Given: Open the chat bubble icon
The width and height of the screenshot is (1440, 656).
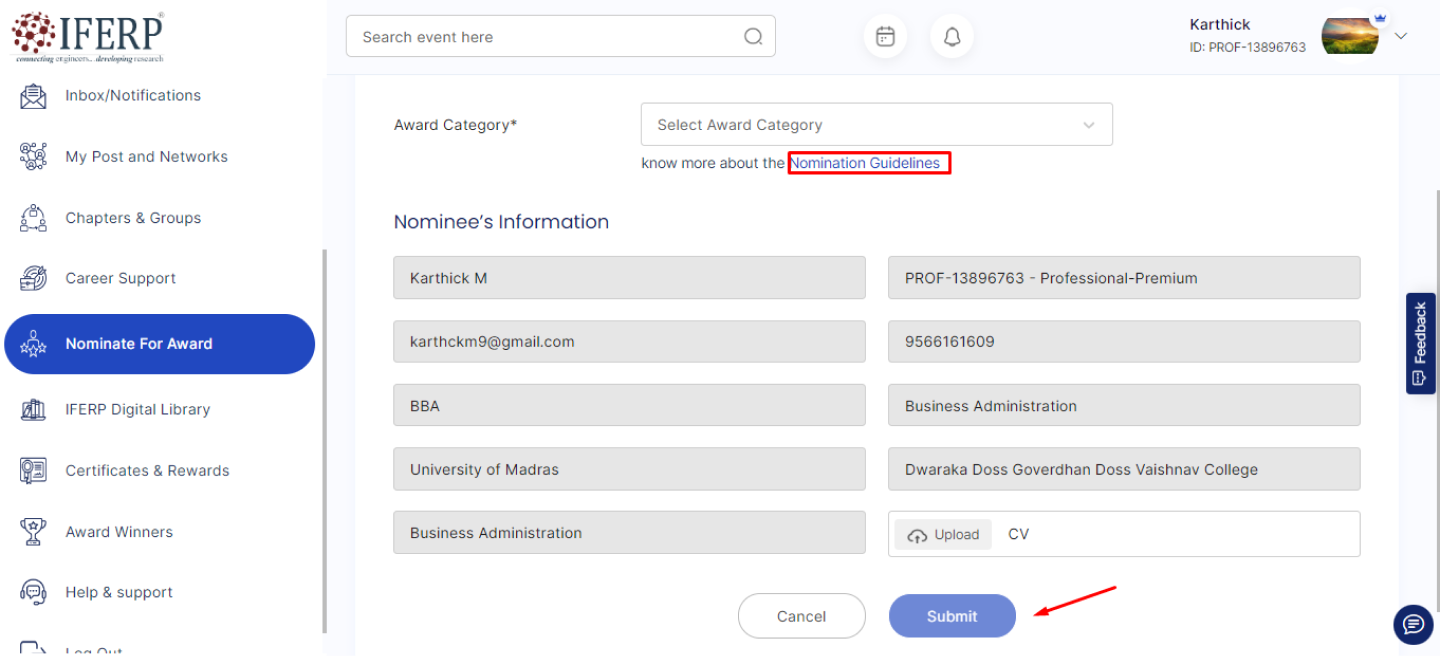Looking at the screenshot, I should coord(1413,625).
